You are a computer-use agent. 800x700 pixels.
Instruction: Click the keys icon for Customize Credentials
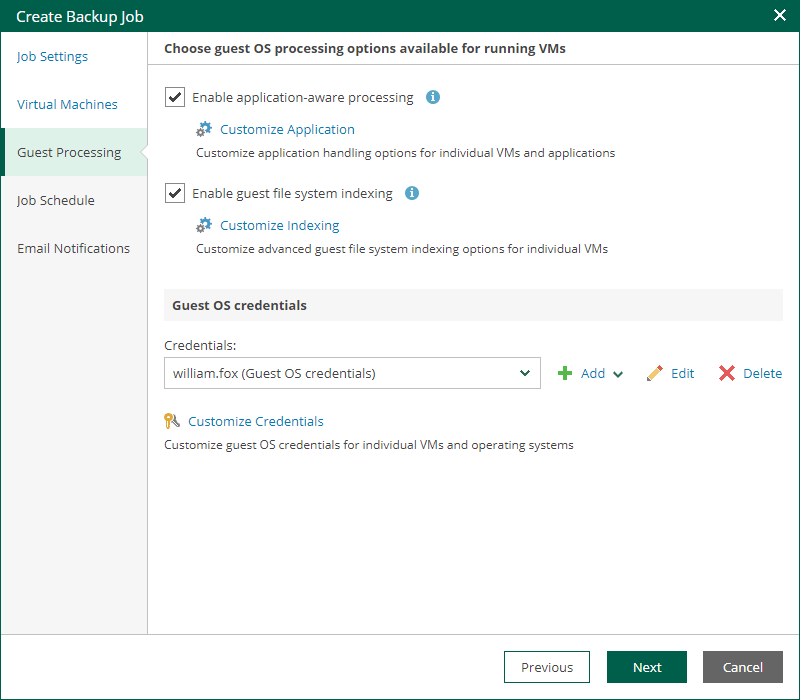pos(173,421)
